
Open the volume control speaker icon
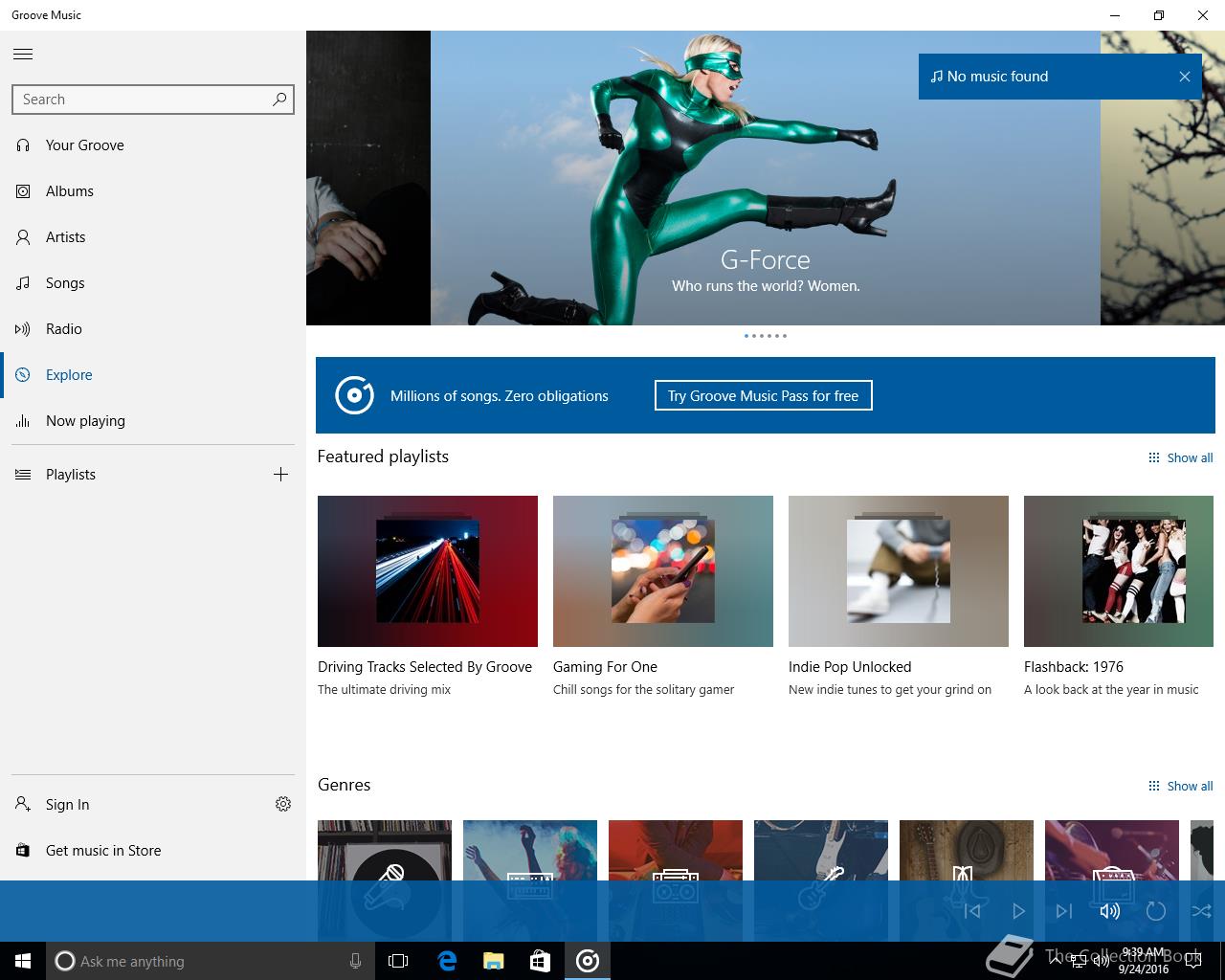tap(1110, 911)
